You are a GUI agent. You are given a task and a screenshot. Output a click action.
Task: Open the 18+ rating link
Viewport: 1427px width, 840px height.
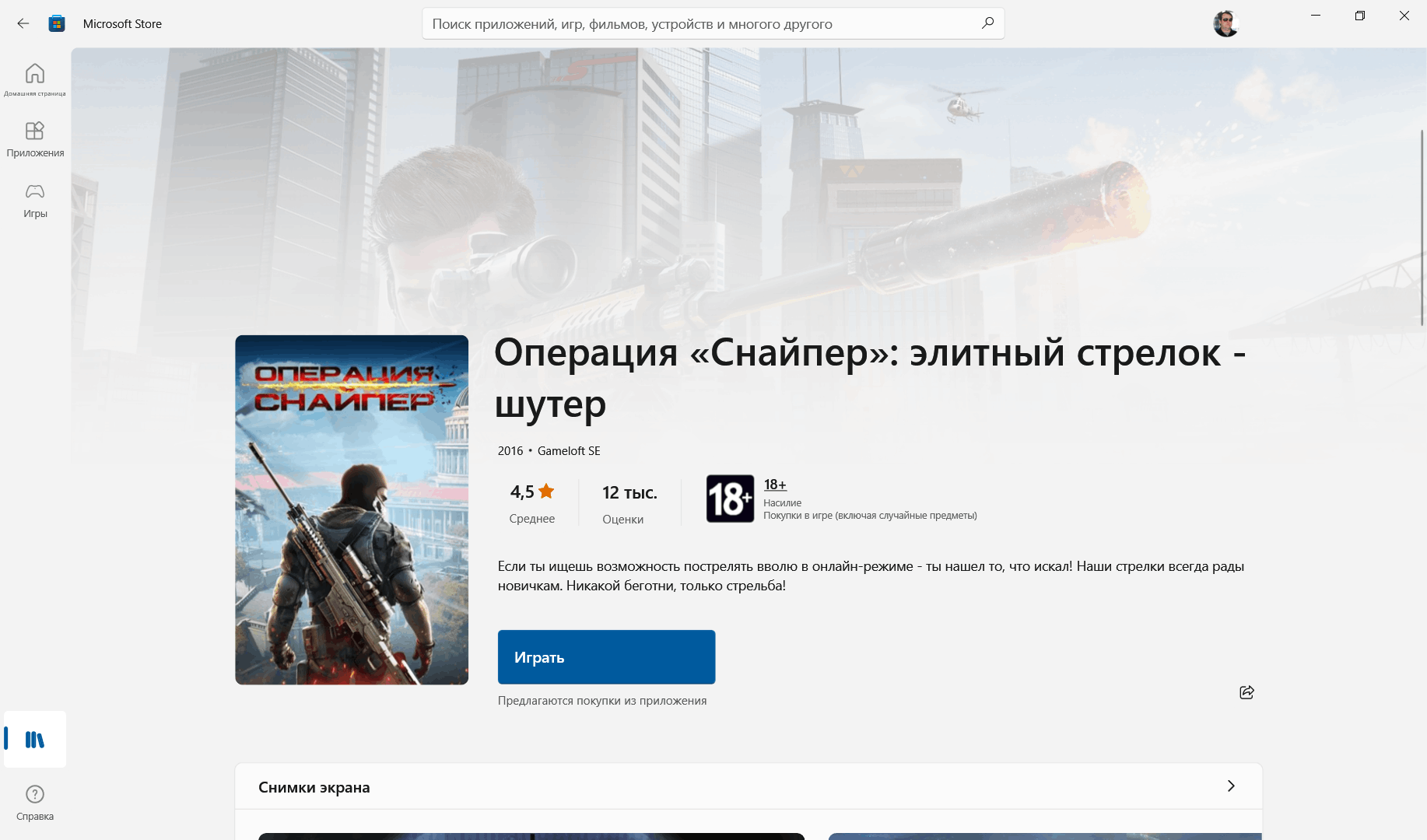click(775, 485)
